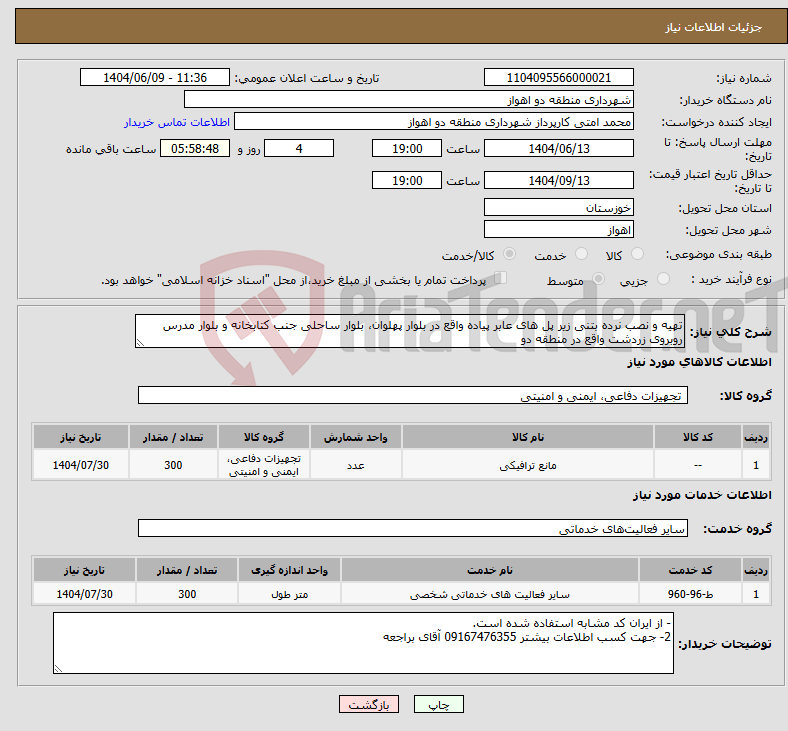
Task: Click the response deadline date field 1404/06/13
Action: pyautogui.click(x=558, y=149)
